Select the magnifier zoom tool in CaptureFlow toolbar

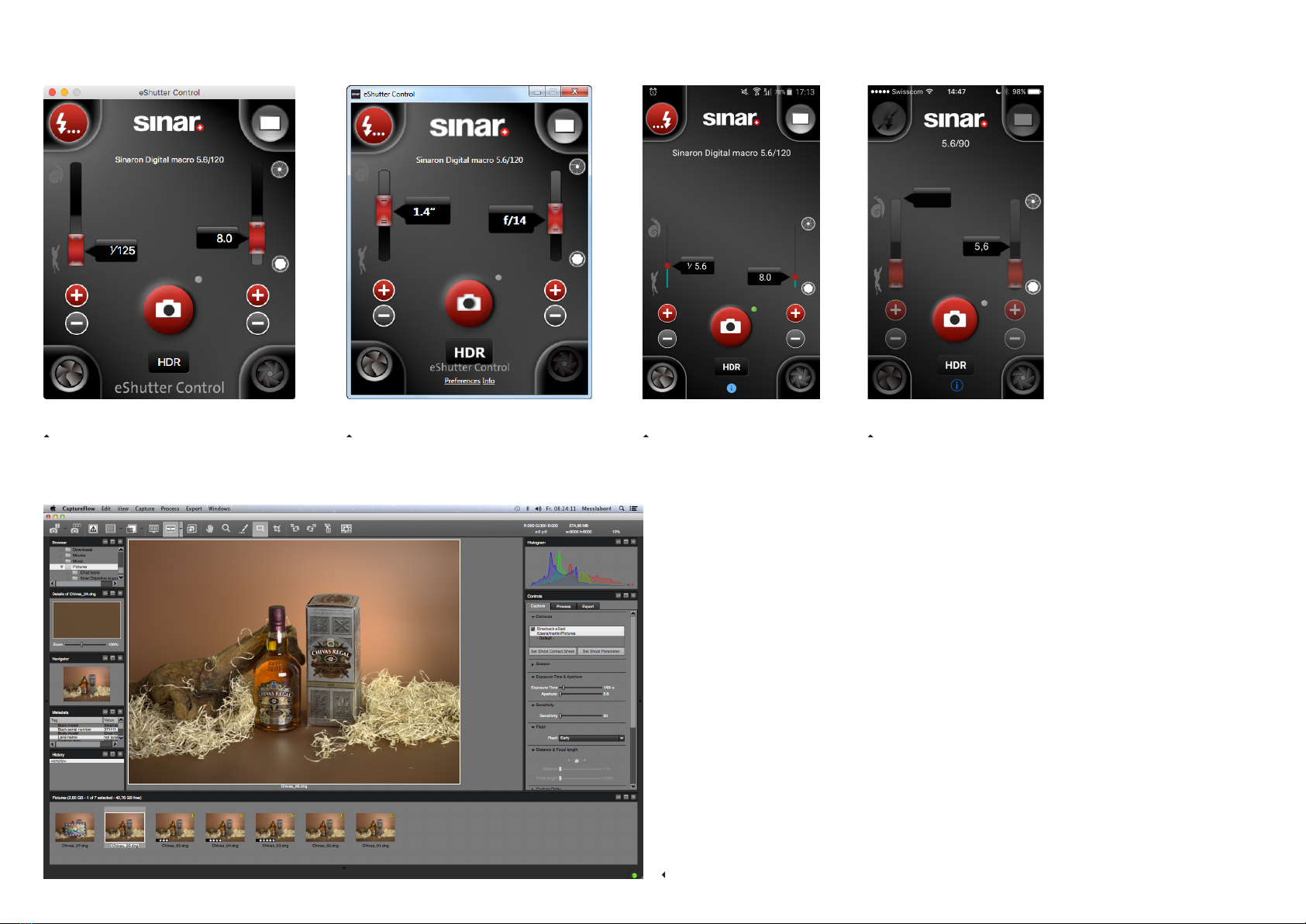coord(226,529)
